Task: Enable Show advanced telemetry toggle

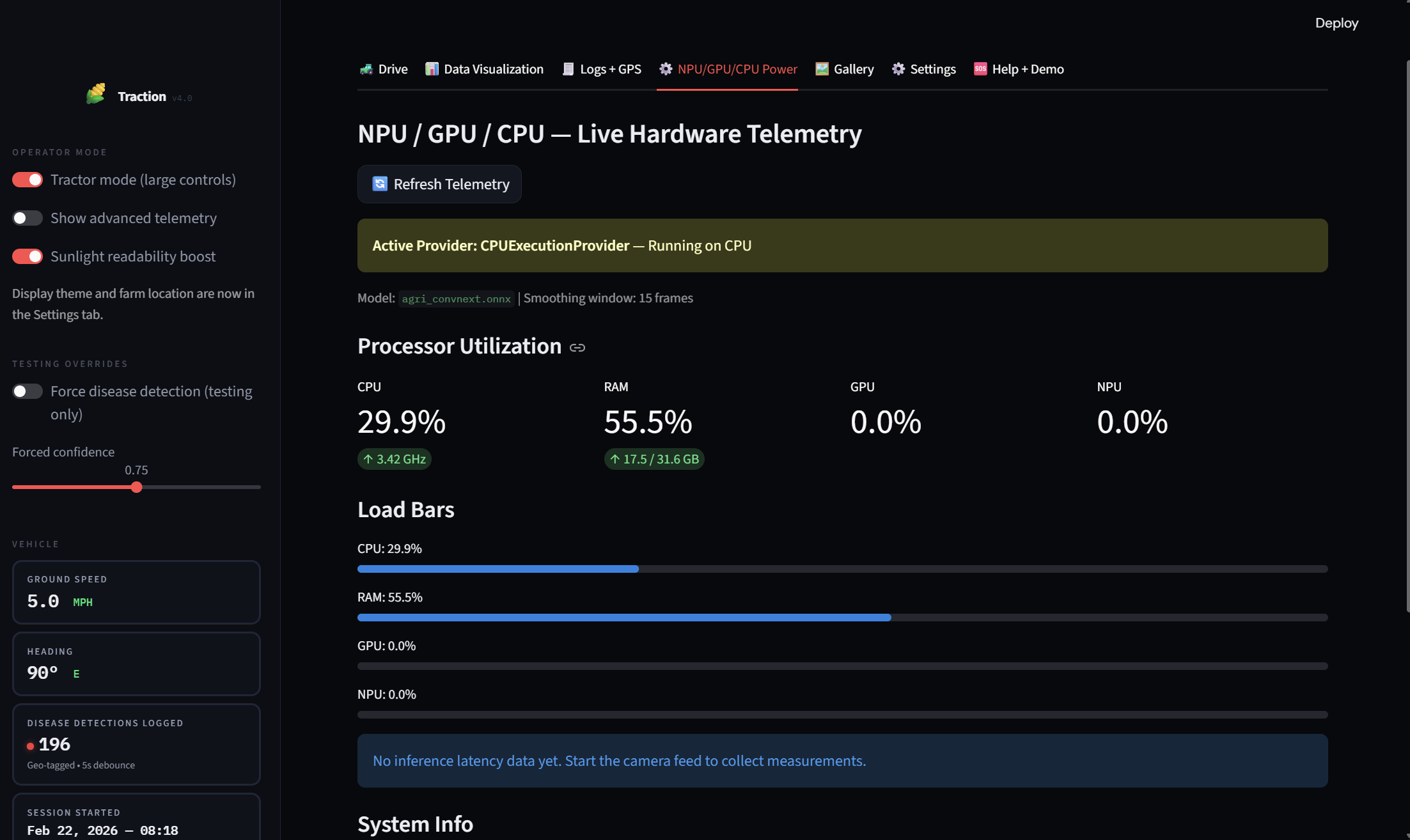Action: [x=27, y=218]
